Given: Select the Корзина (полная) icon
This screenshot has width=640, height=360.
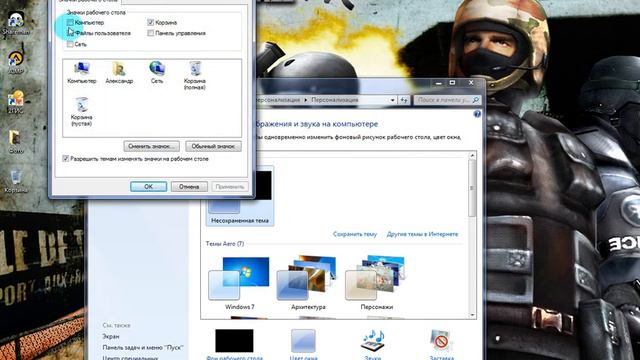Looking at the screenshot, I should pos(195,76).
